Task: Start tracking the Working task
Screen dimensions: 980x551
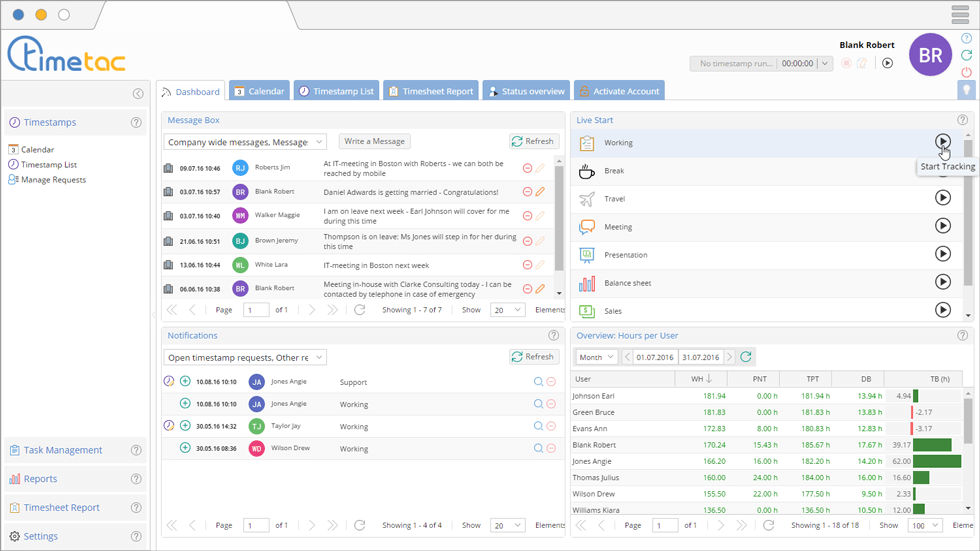Action: click(942, 142)
